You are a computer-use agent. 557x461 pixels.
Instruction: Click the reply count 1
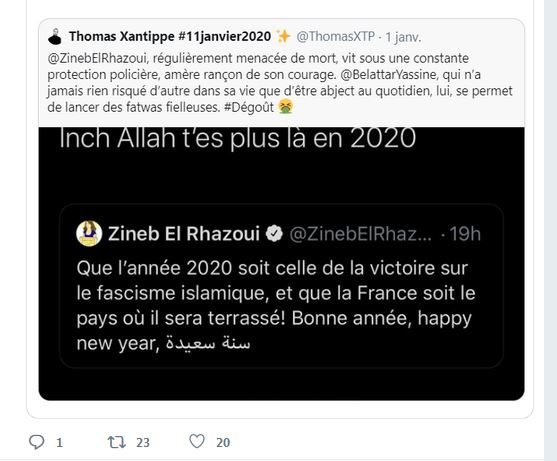pyautogui.click(x=59, y=443)
